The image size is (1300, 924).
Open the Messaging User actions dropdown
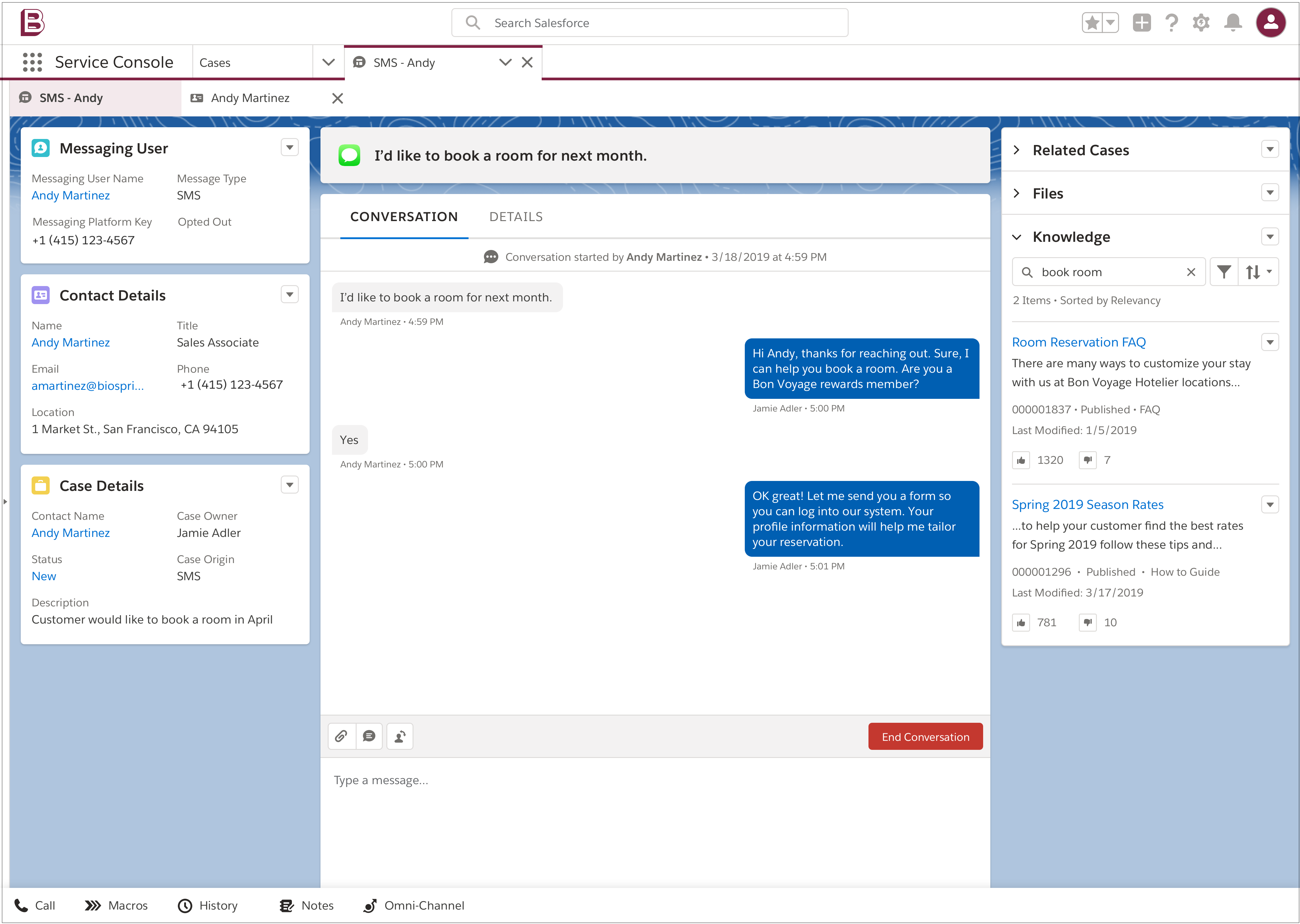click(289, 147)
